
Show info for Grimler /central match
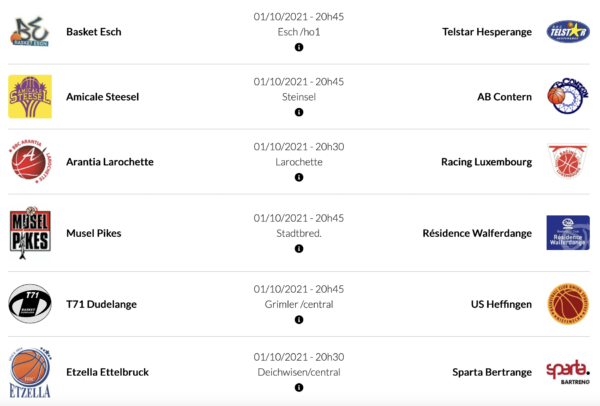coord(299,320)
